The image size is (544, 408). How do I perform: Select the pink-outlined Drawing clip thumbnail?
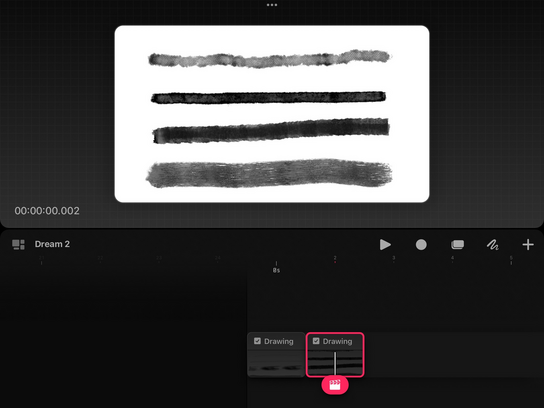(x=335, y=363)
